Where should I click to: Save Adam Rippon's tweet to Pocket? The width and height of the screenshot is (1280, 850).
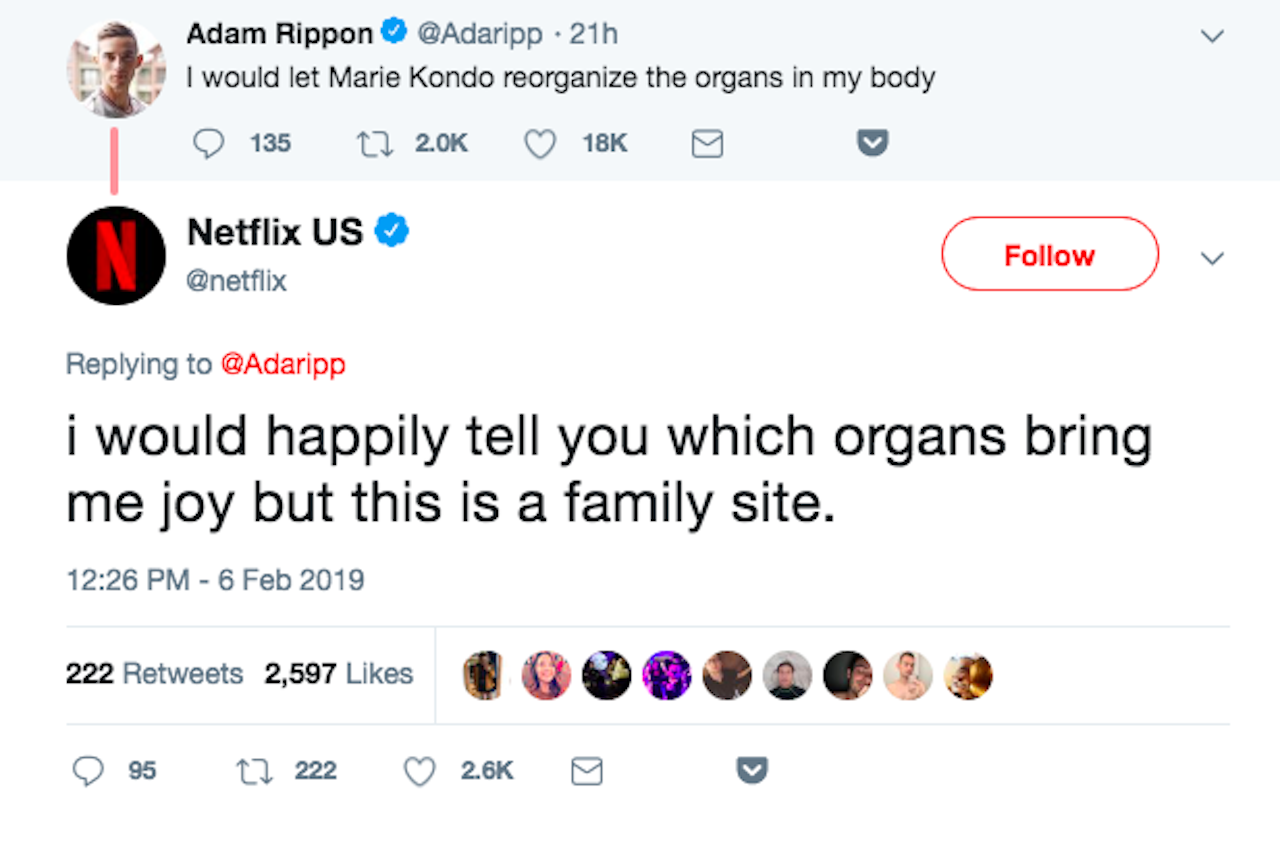point(873,144)
